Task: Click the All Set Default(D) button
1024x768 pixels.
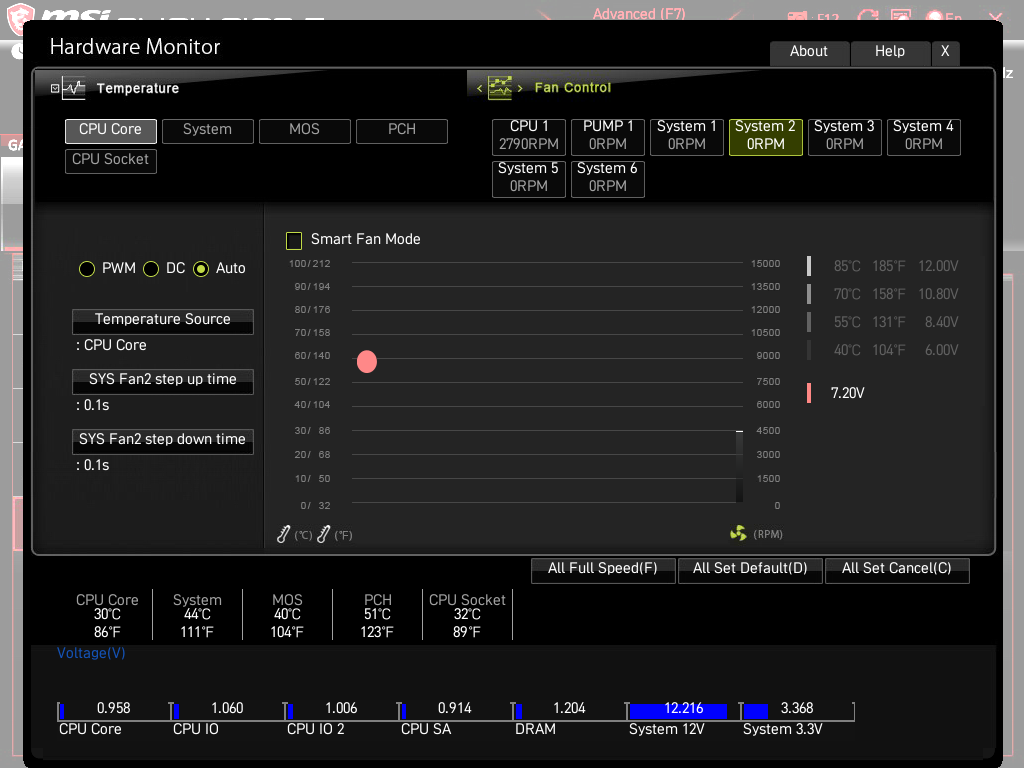Action: [750, 569]
